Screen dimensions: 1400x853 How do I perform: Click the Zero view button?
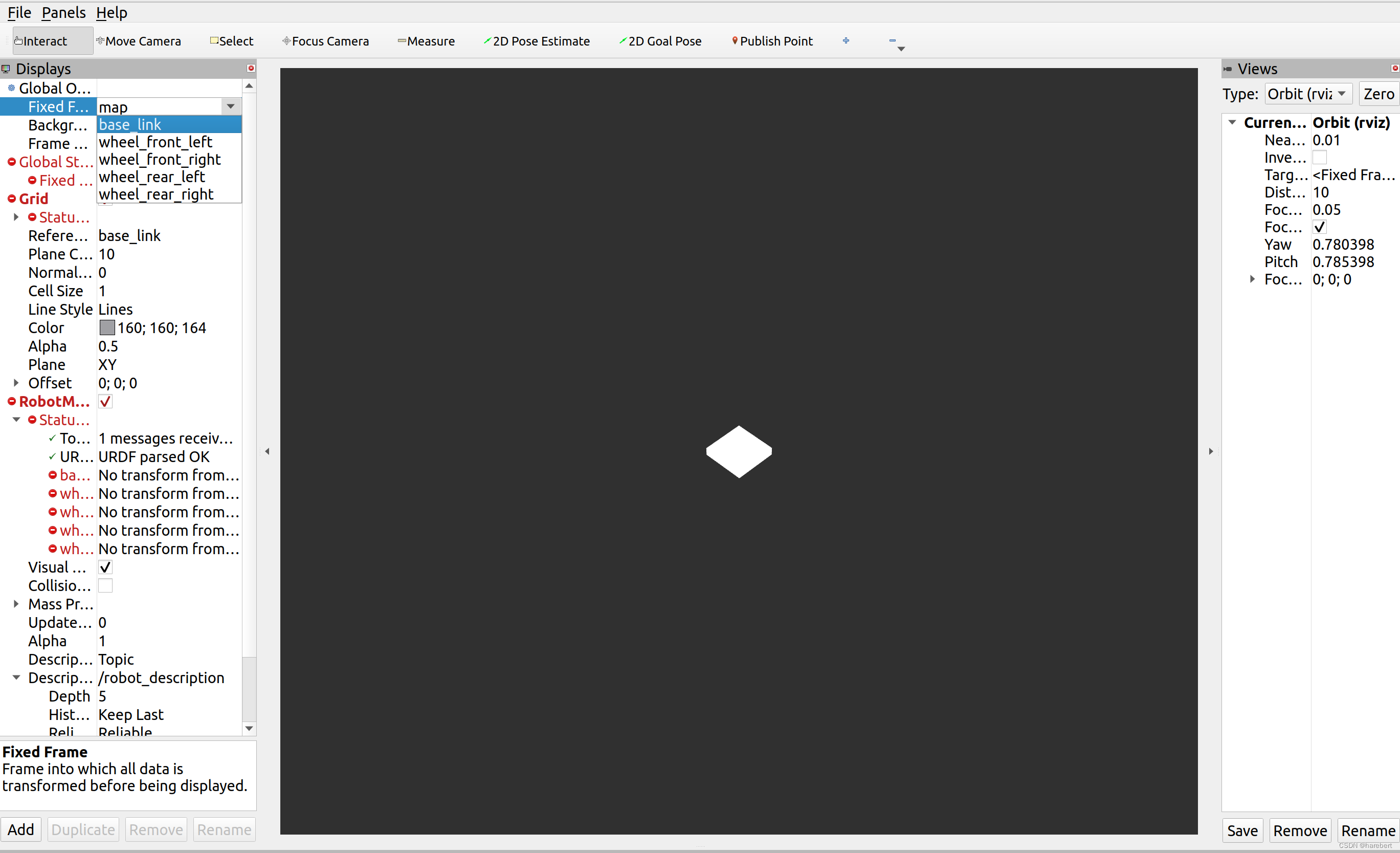coord(1379,94)
